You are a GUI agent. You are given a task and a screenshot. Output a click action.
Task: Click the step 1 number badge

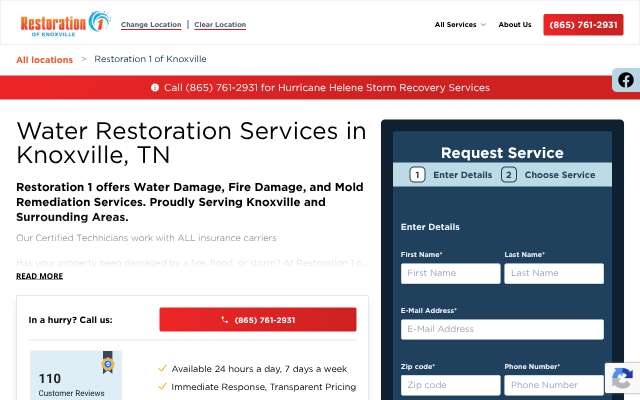417,175
